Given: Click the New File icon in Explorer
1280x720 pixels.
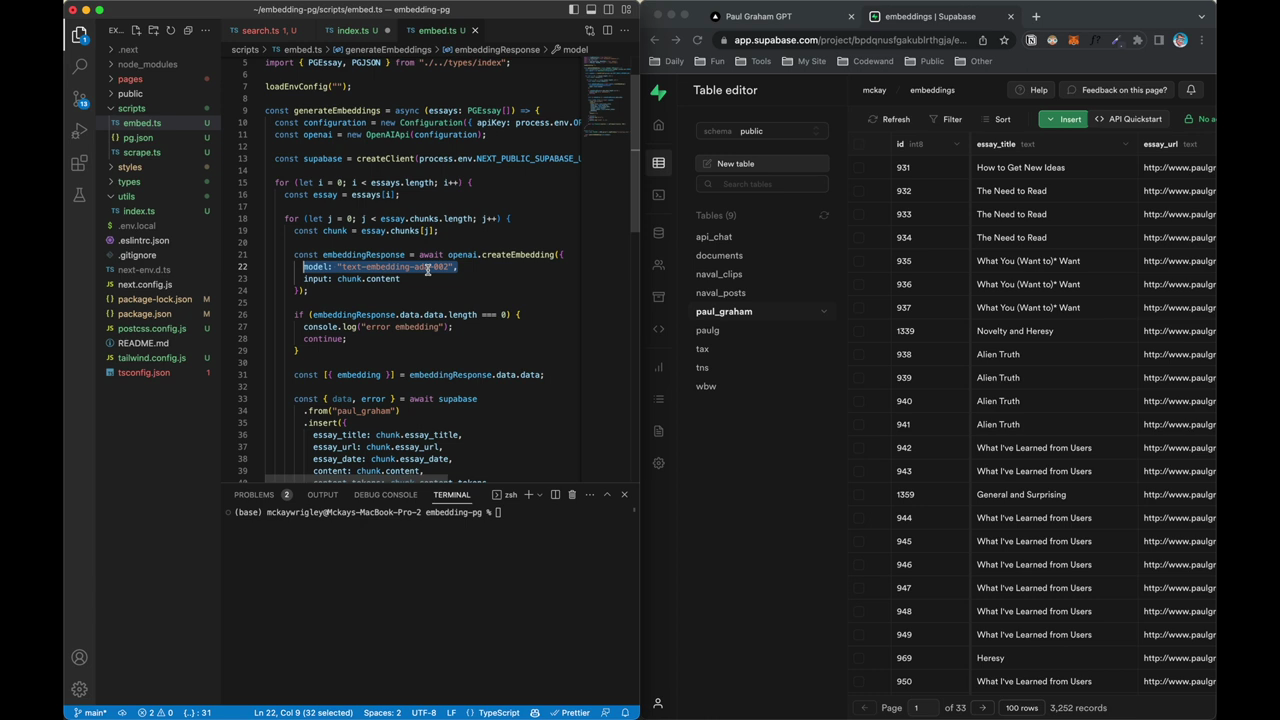Looking at the screenshot, I should tap(138, 31).
